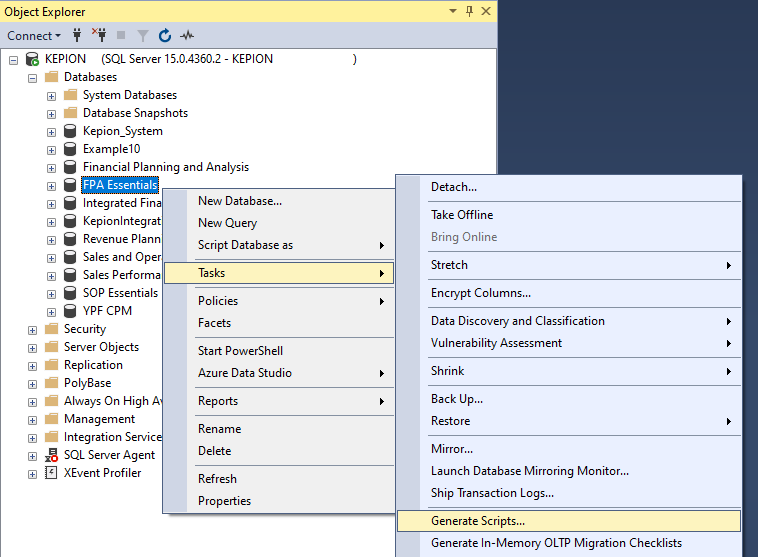758x557 pixels.
Task: Close the Object Explorer panel
Action: point(486,11)
